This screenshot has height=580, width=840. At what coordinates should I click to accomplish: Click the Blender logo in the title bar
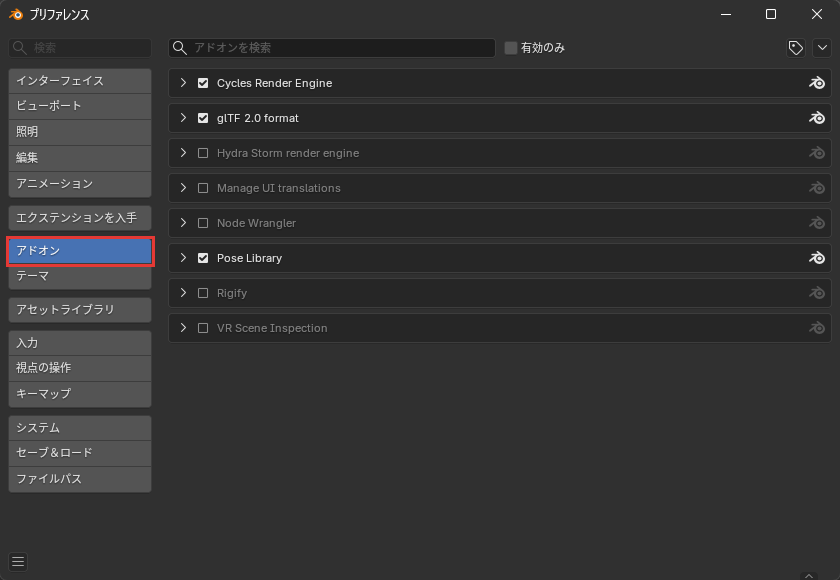click(16, 14)
